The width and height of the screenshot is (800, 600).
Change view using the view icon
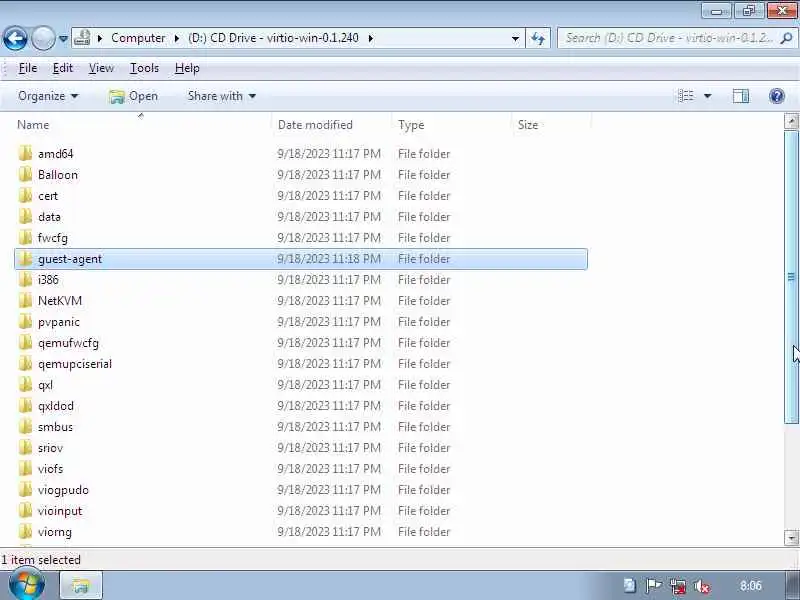(x=686, y=96)
